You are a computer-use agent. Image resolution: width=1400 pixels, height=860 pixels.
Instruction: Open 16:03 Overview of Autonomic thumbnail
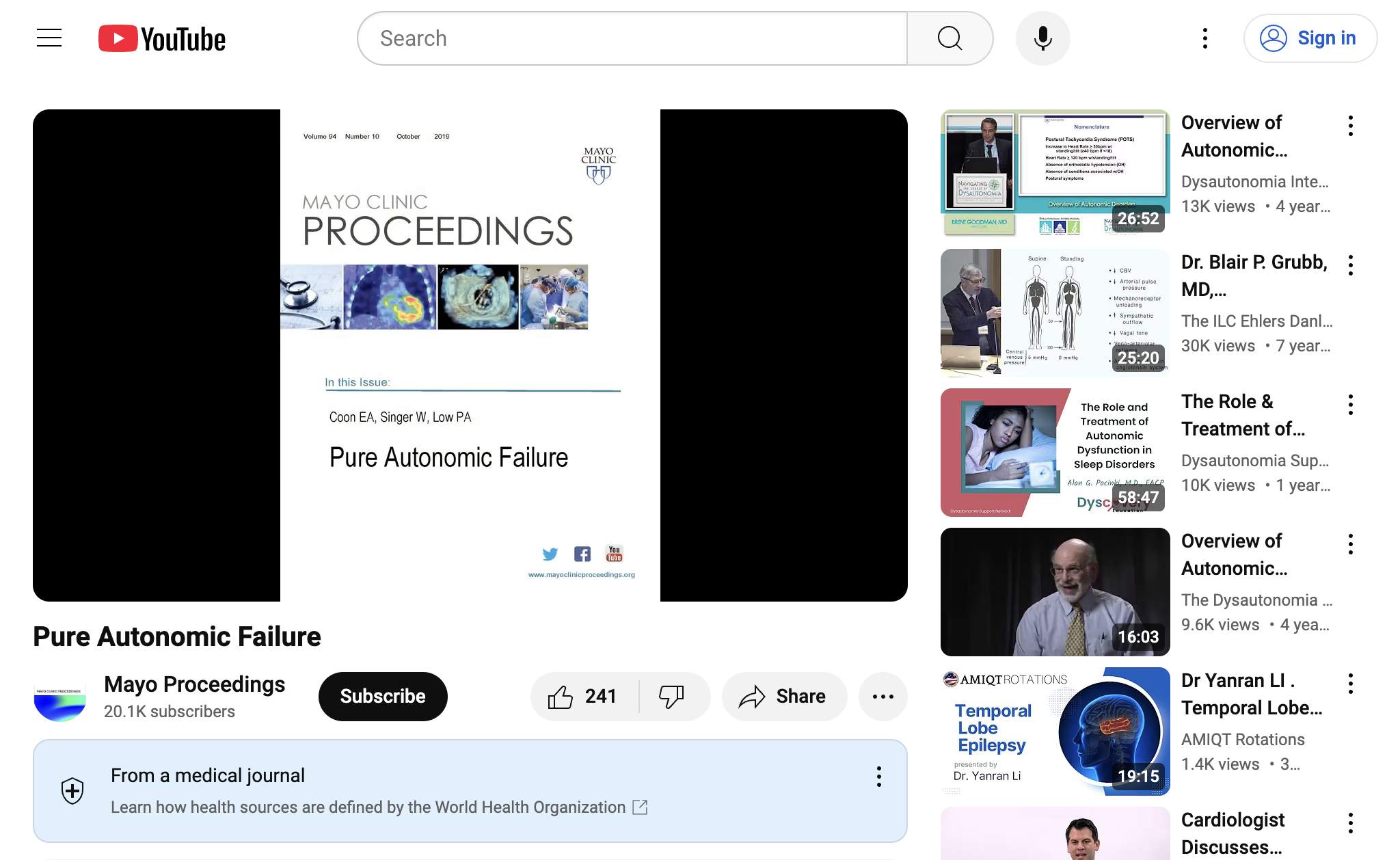click(x=1055, y=592)
